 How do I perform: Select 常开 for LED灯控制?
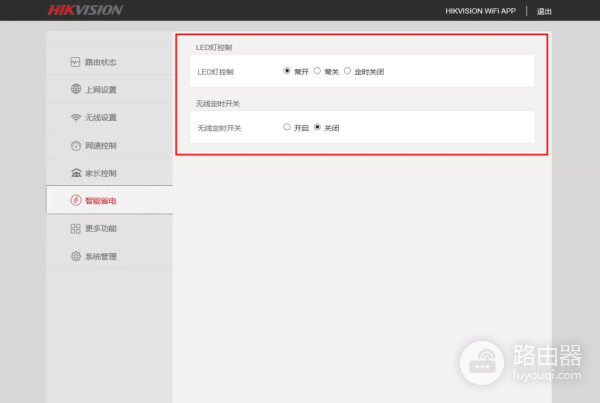point(288,72)
